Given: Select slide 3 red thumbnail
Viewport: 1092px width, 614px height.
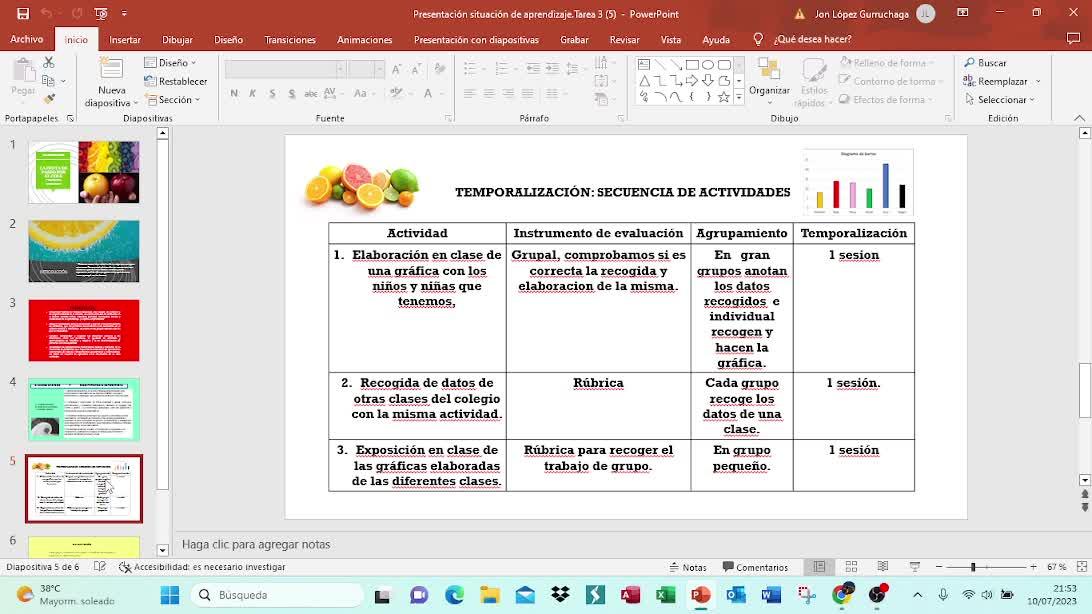Looking at the screenshot, I should (x=84, y=331).
